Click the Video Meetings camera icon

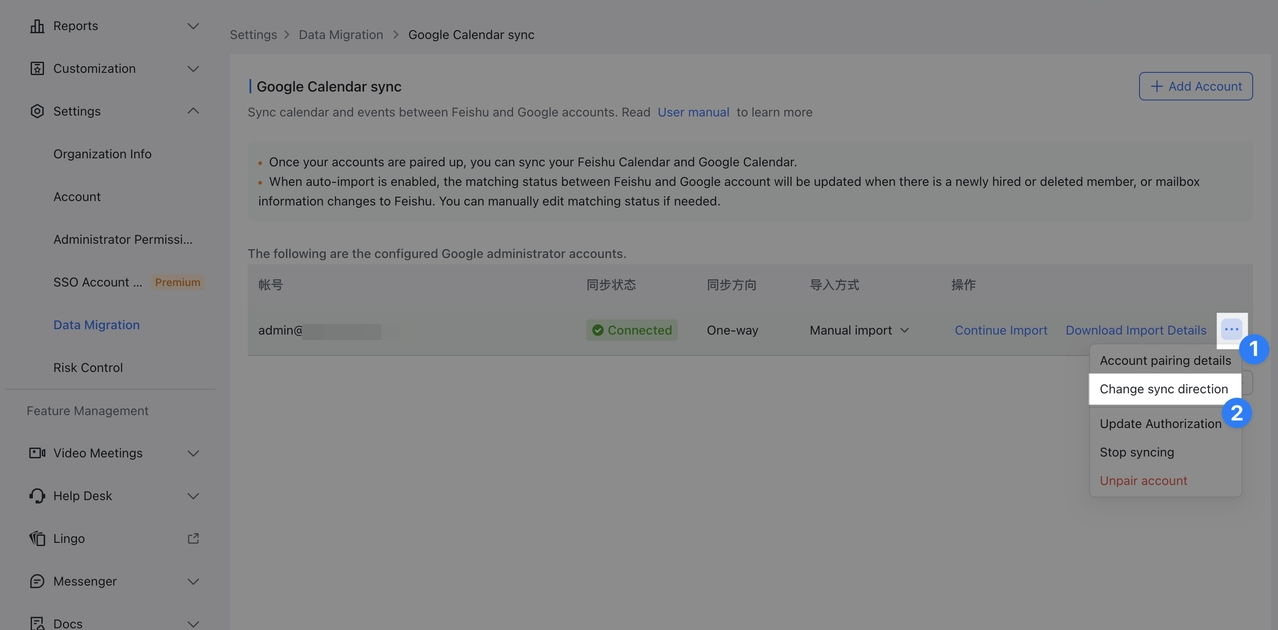point(37,453)
